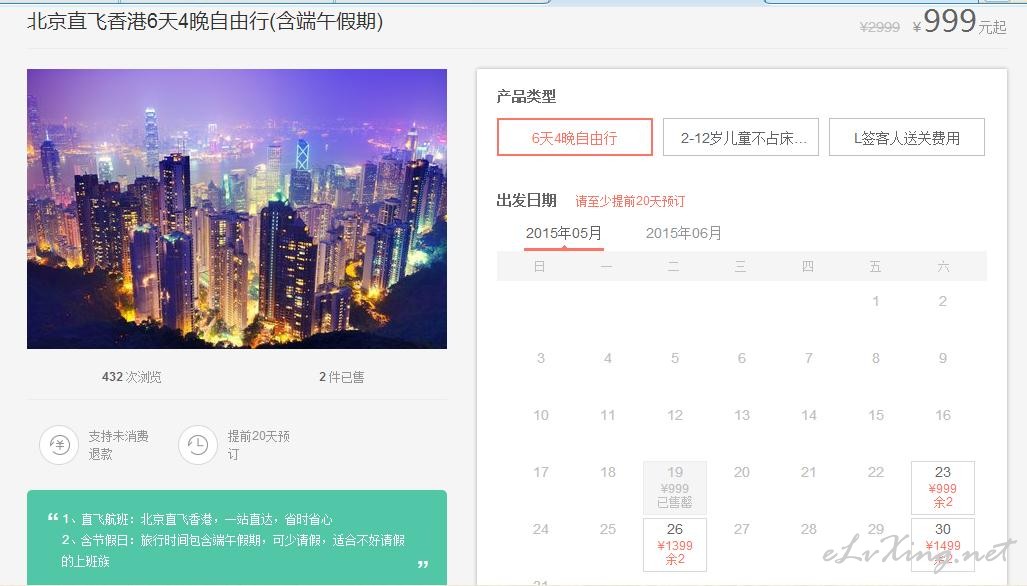Image resolution: width=1027 pixels, height=586 pixels.
Task: Click the 2 件已售 sold count
Action: (342, 376)
